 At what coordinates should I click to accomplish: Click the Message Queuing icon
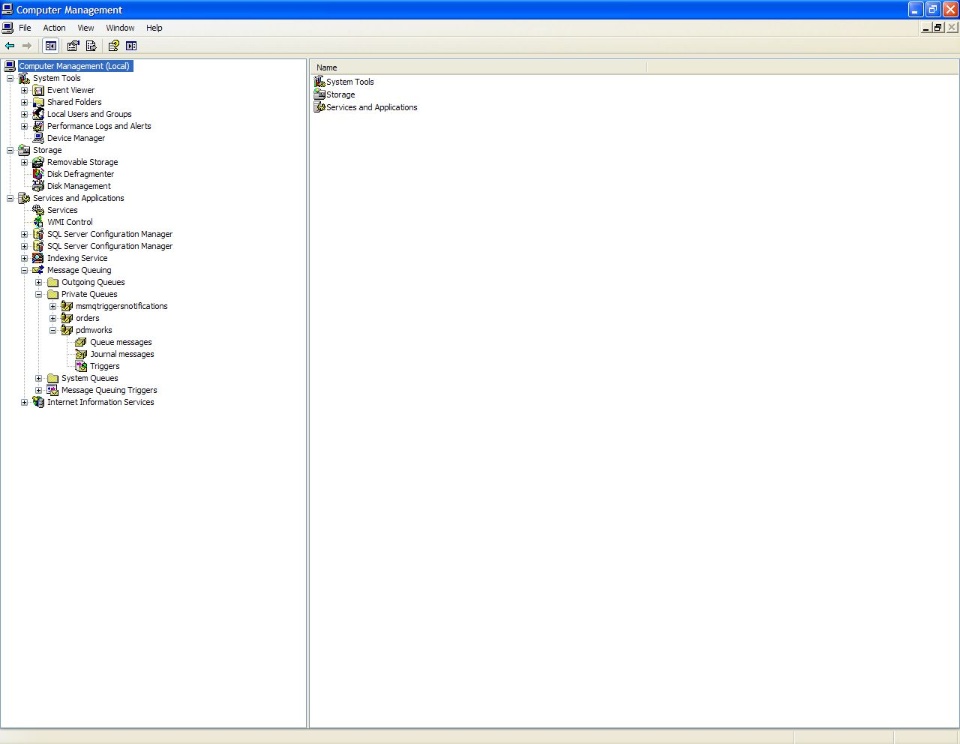pos(39,270)
